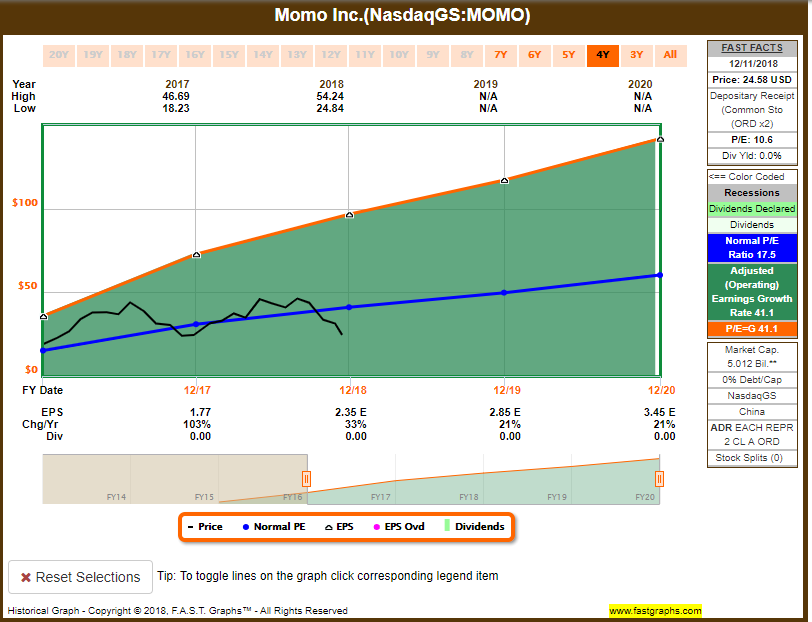Click the blue Normal PE dot marker in legend
Viewport: 812px width, 622px height.
pos(245,528)
